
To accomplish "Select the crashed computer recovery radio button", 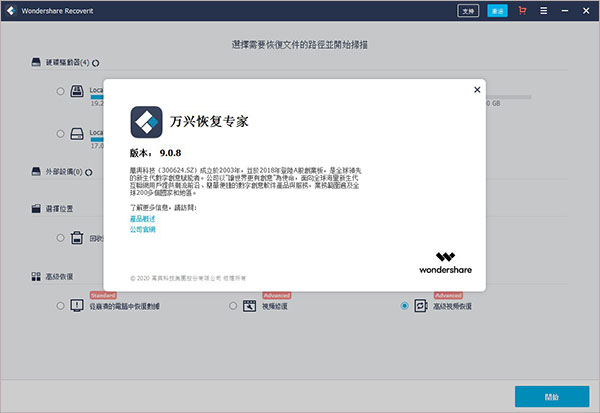I will coord(60,306).
